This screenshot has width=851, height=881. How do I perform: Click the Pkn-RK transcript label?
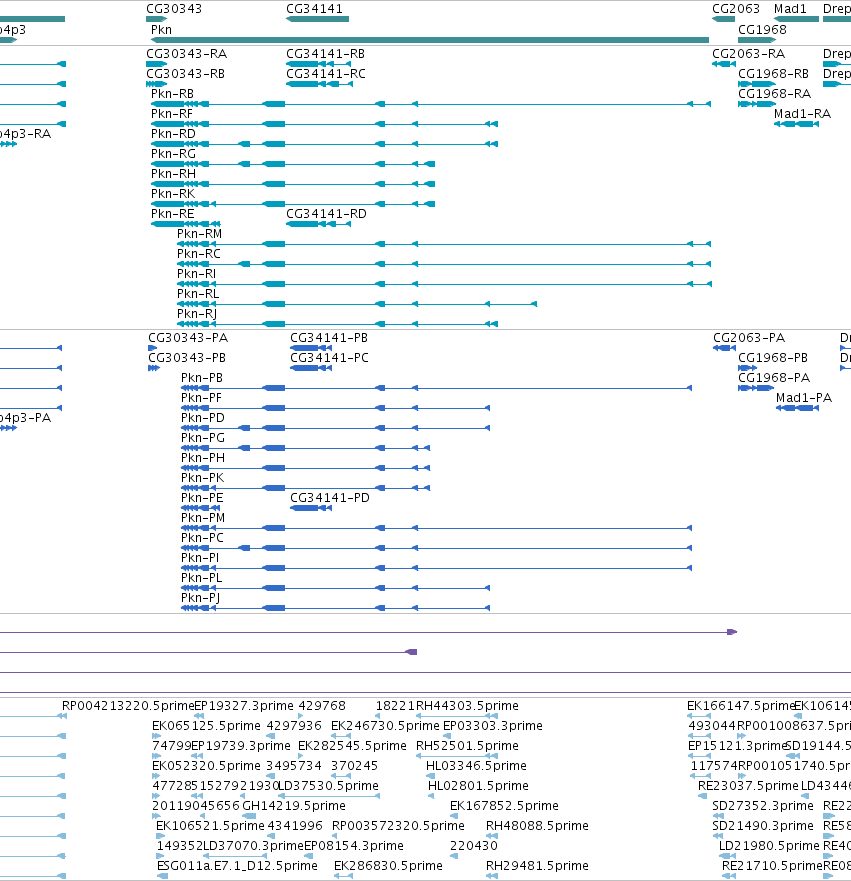click(173, 193)
